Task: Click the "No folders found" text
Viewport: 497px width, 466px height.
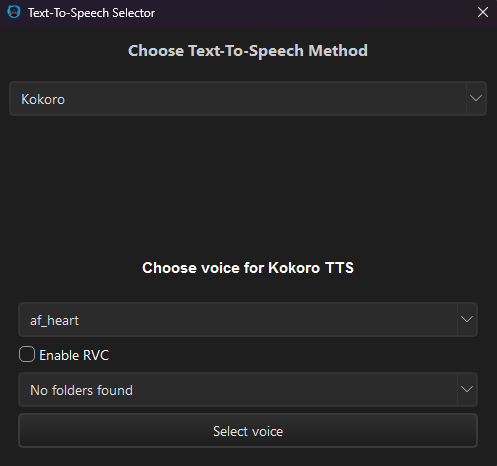Action: pyautogui.click(x=81, y=390)
